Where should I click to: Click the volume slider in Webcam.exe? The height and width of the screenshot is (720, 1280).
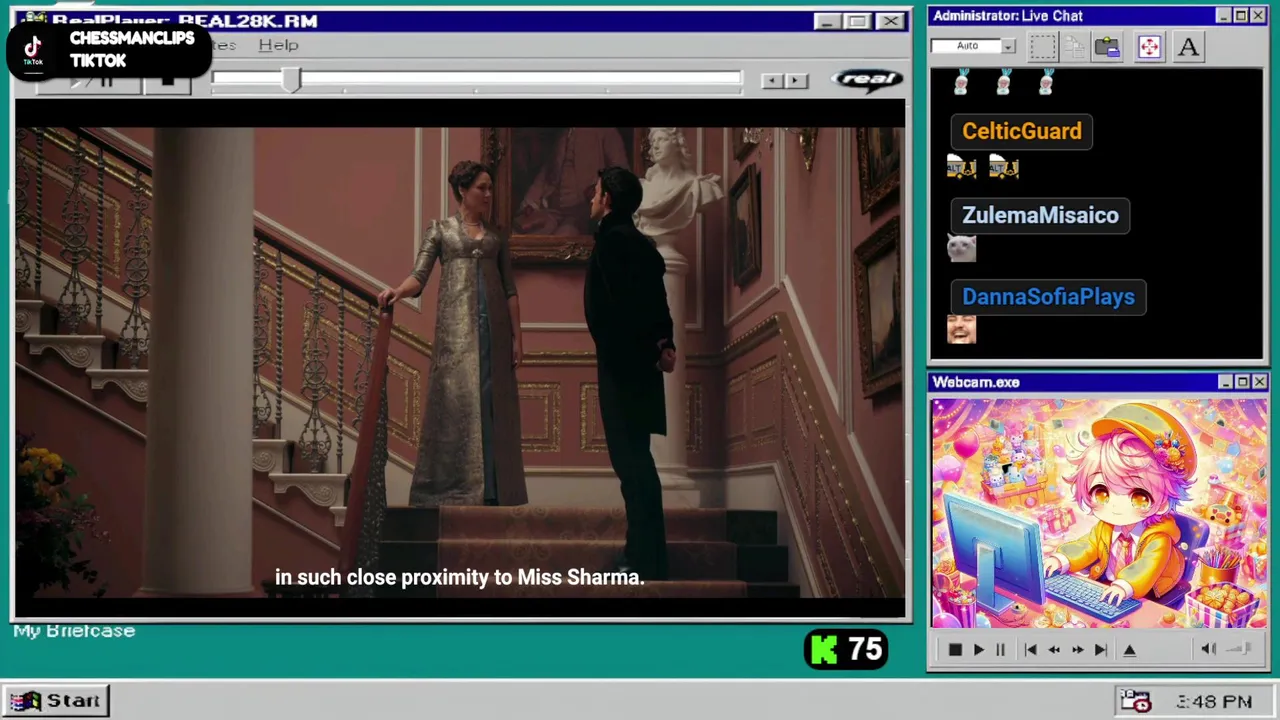point(1239,649)
